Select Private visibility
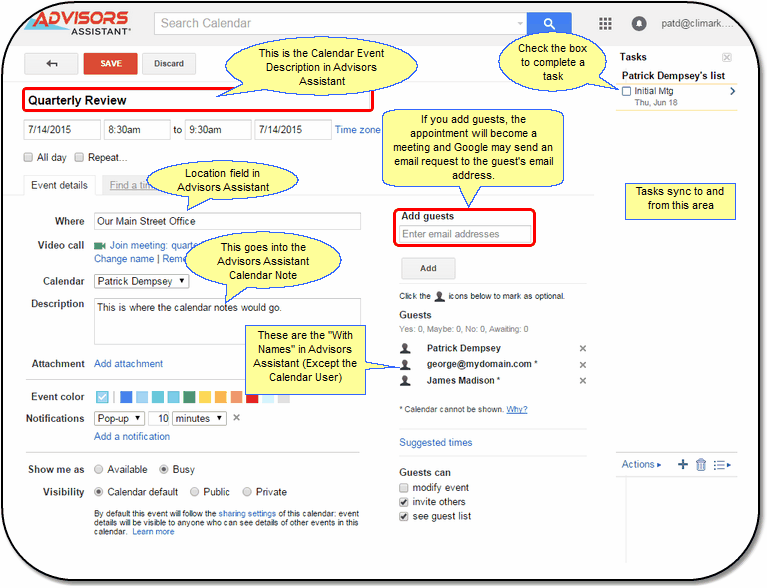Screen dimensions: 767x588 [247, 492]
